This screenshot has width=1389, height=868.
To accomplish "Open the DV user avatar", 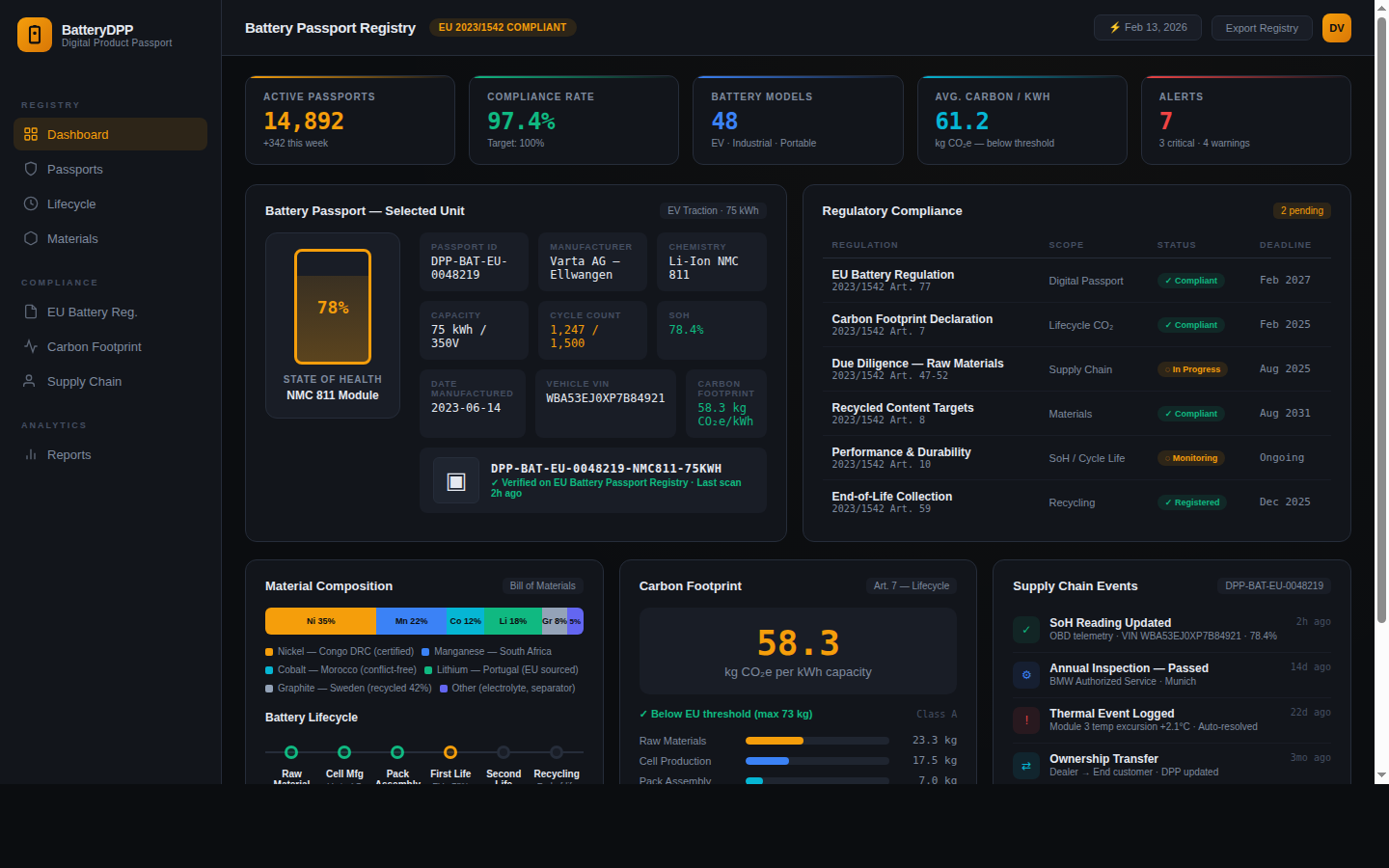I will tap(1337, 28).
